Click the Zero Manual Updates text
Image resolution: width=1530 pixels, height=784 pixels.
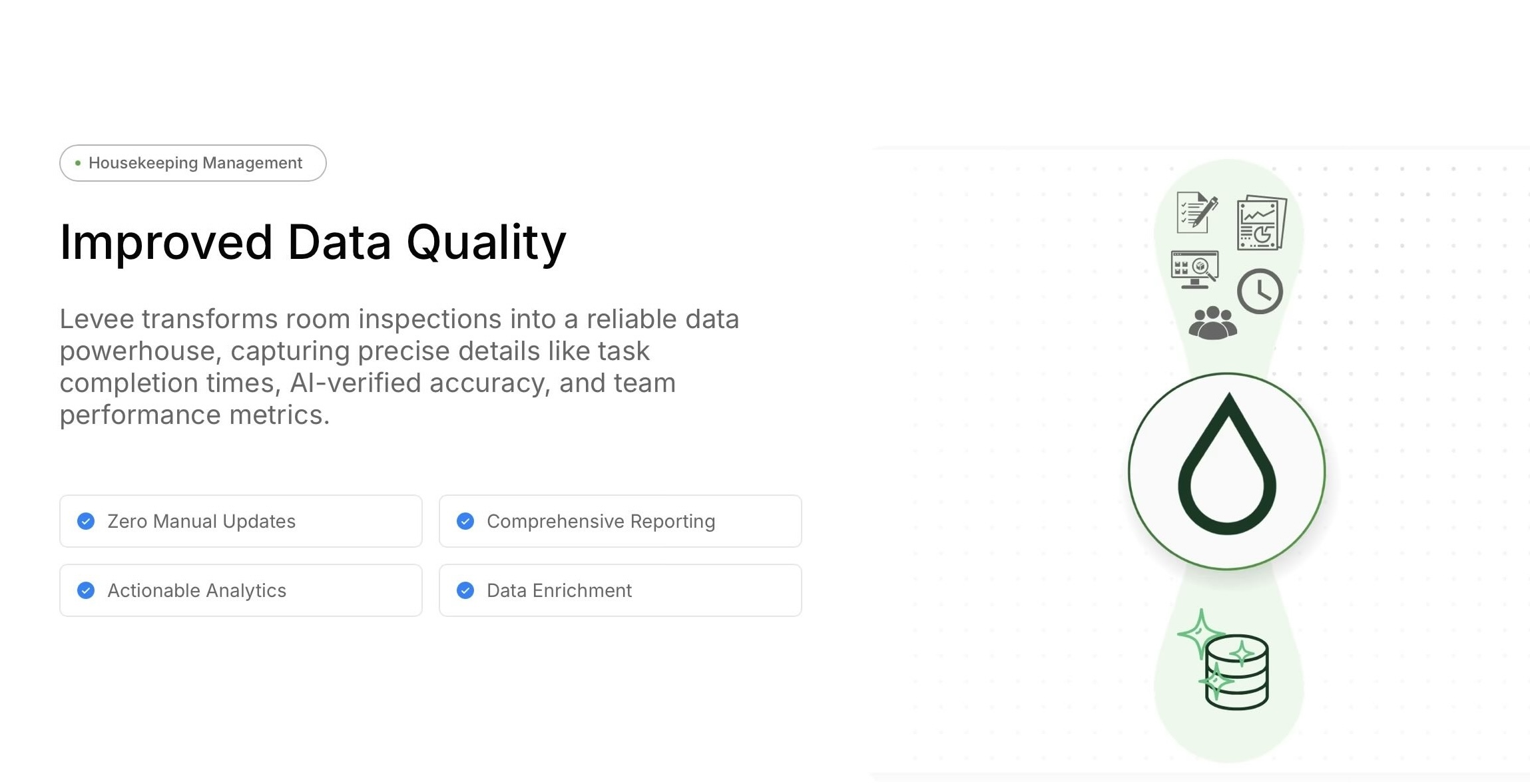point(201,521)
